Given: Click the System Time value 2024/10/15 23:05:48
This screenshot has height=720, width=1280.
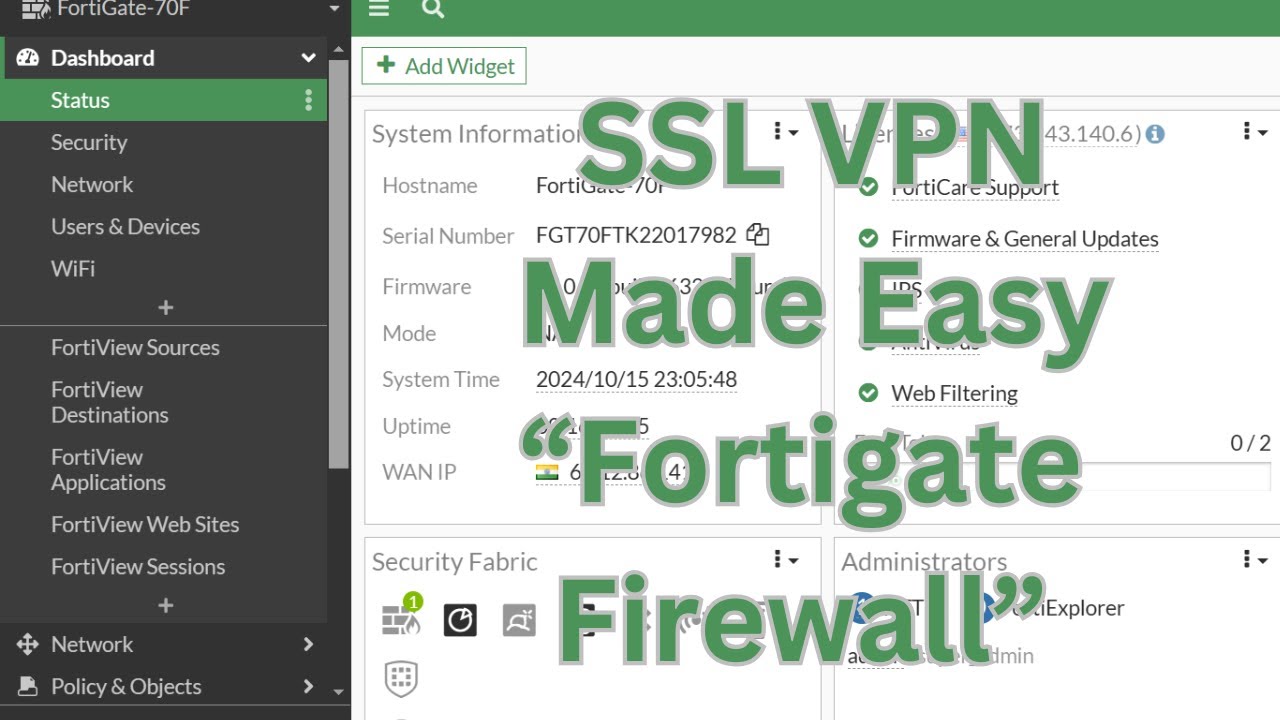Looking at the screenshot, I should [636, 379].
